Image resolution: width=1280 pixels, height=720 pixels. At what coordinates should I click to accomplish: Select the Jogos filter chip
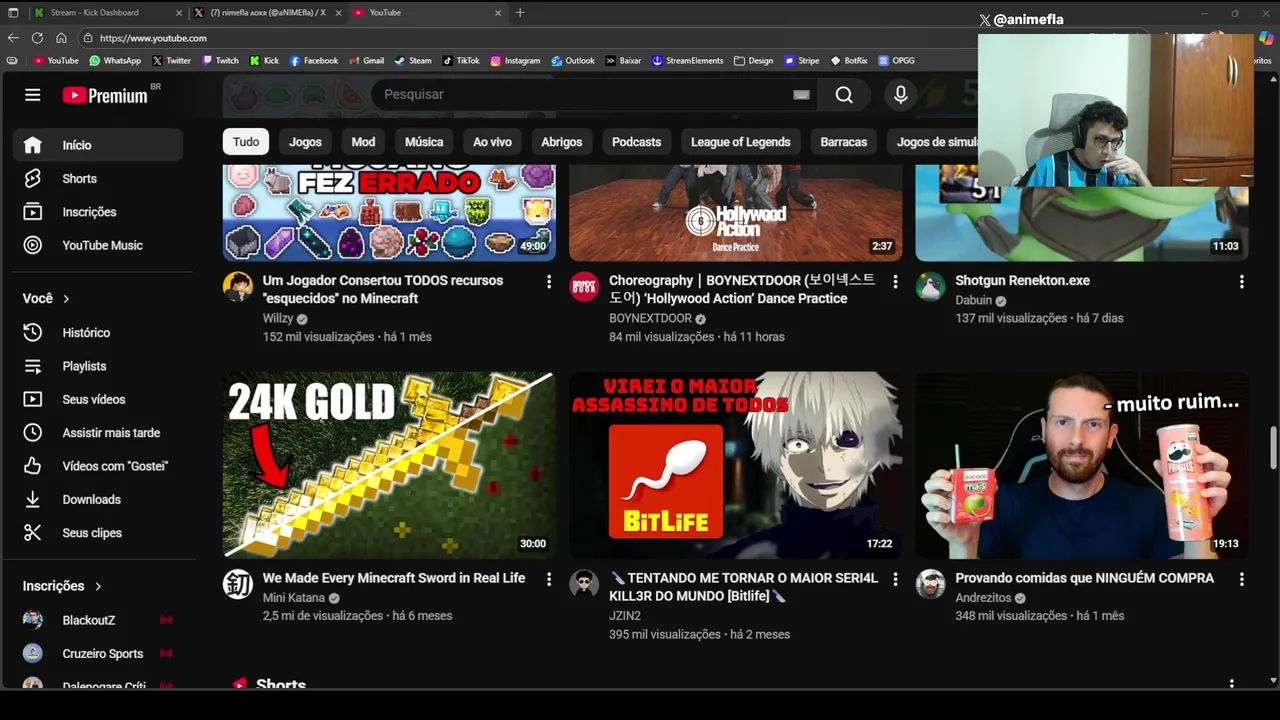(x=305, y=142)
